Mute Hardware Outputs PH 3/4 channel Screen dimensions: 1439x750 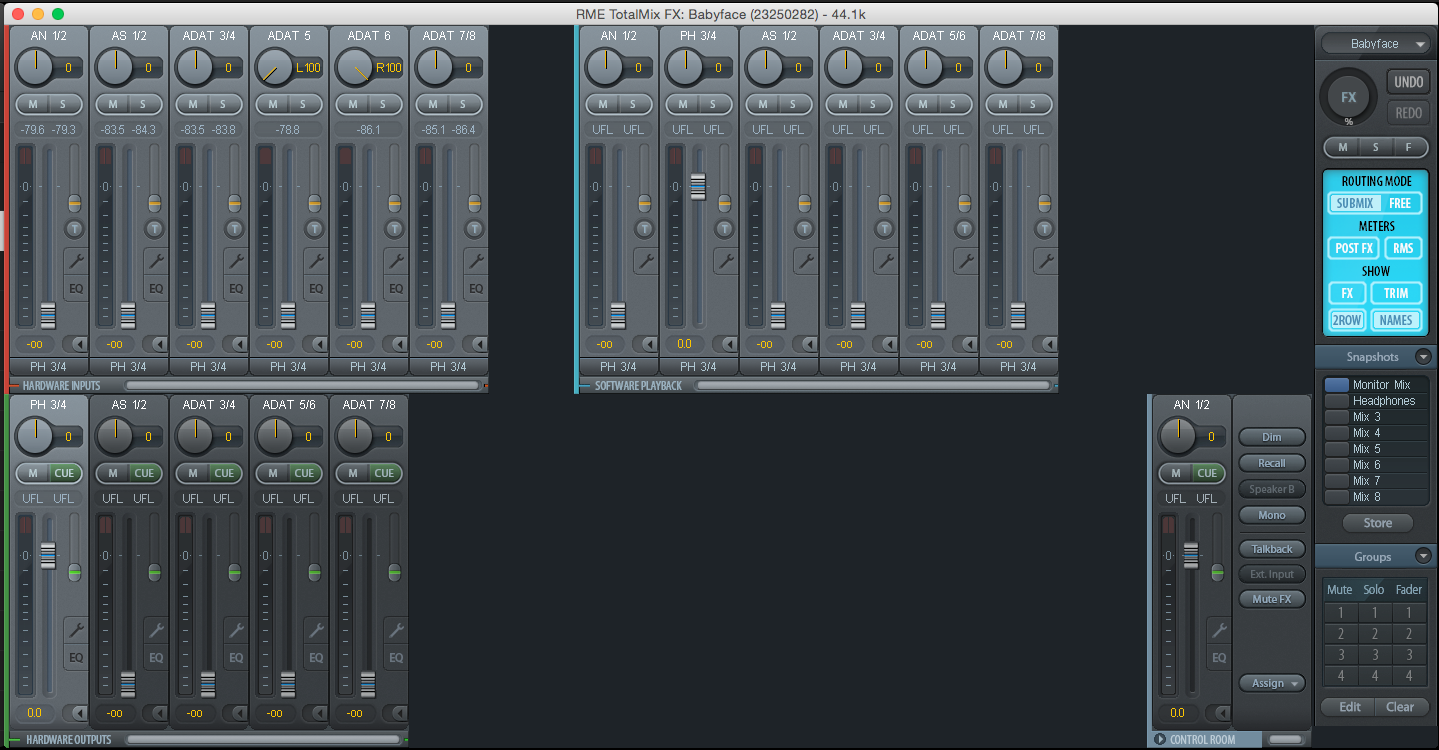click(x=33, y=473)
